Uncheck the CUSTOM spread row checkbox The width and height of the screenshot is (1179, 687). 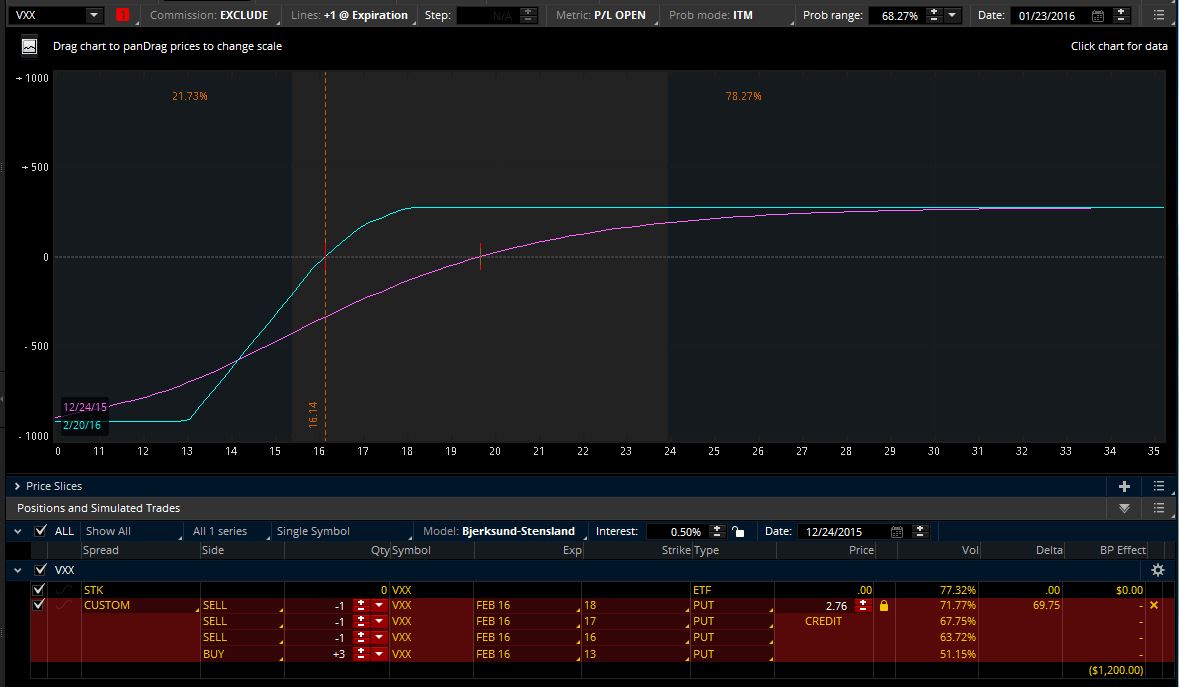coord(39,605)
